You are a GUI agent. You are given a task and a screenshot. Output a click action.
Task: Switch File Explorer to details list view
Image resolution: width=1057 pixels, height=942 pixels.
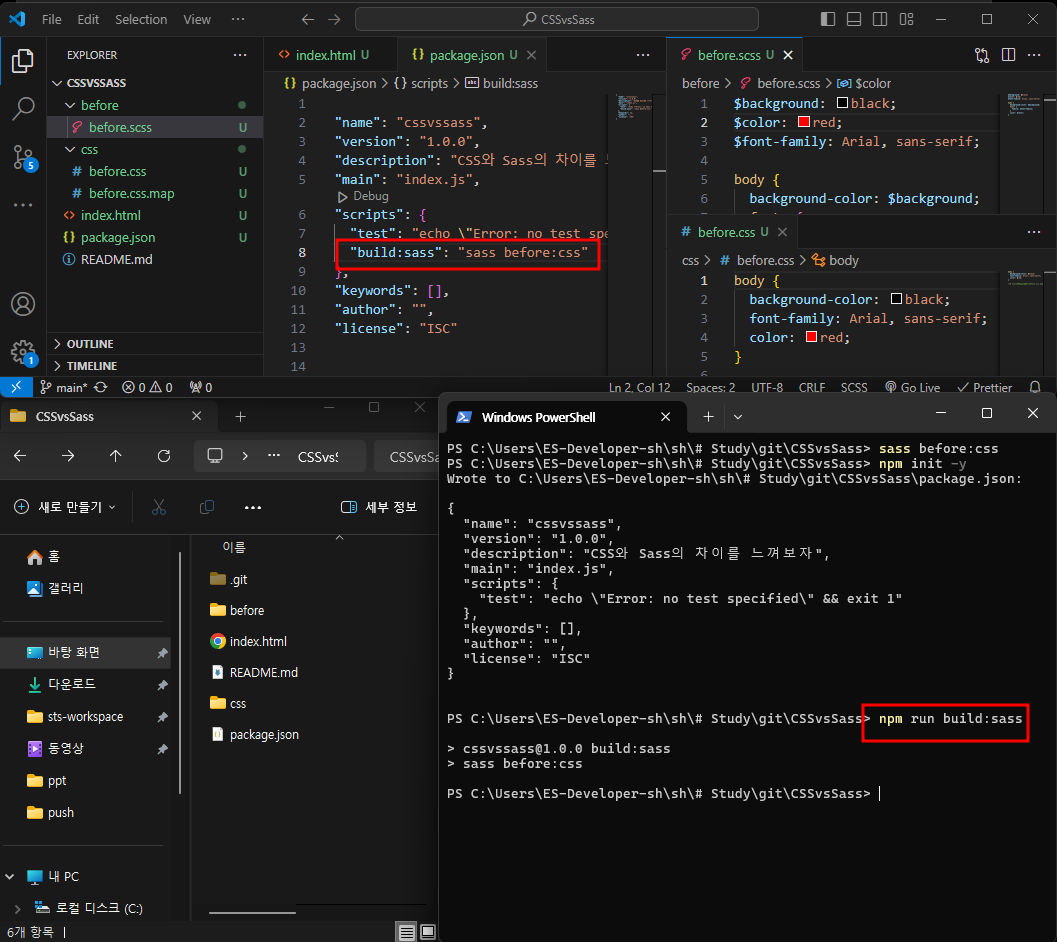point(406,932)
